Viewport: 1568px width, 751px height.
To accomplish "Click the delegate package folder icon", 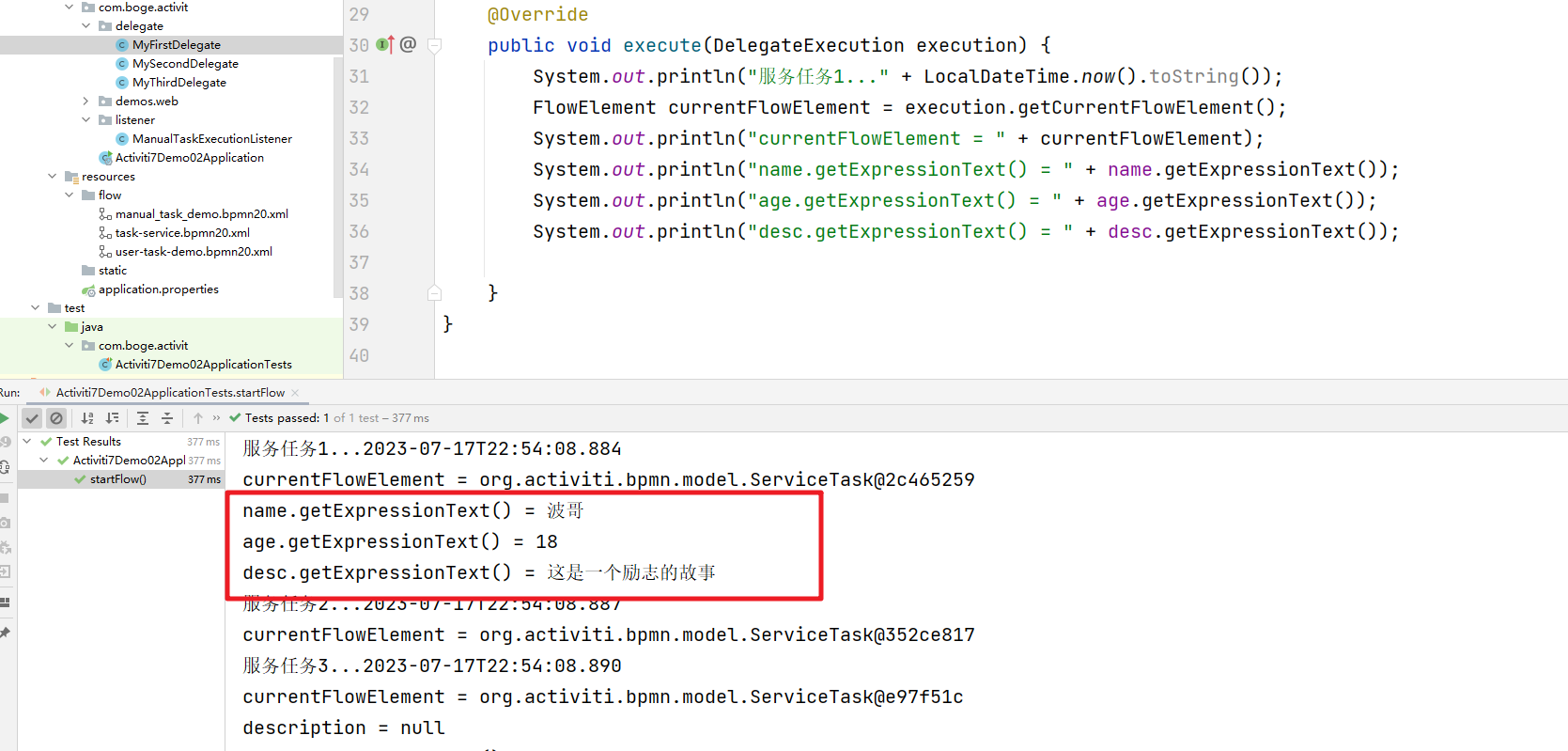I will [x=105, y=26].
